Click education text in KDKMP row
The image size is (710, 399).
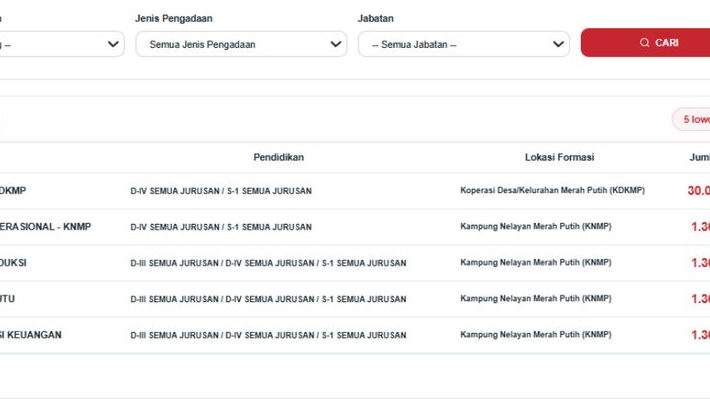point(221,191)
